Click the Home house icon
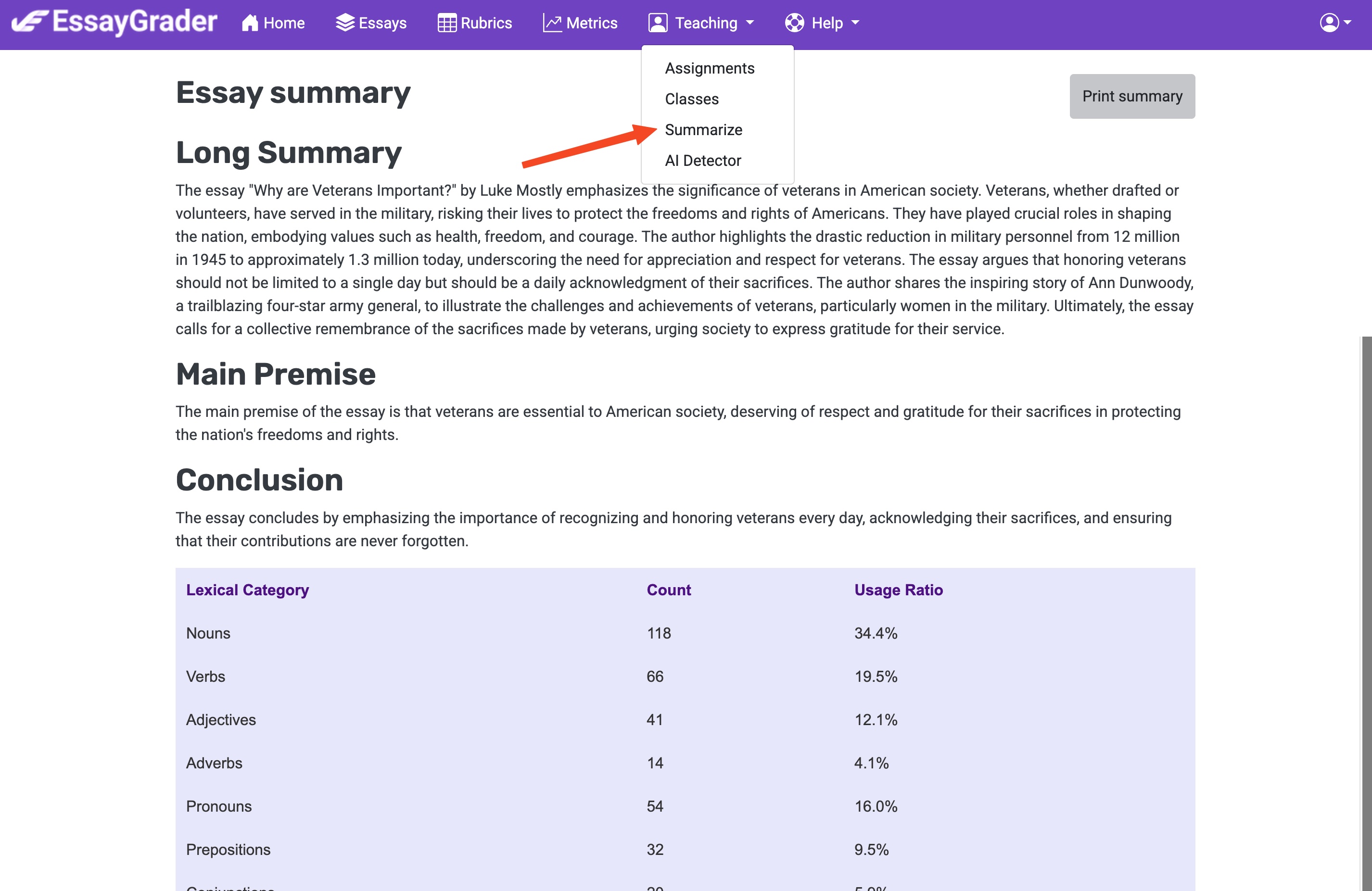 pyautogui.click(x=250, y=23)
